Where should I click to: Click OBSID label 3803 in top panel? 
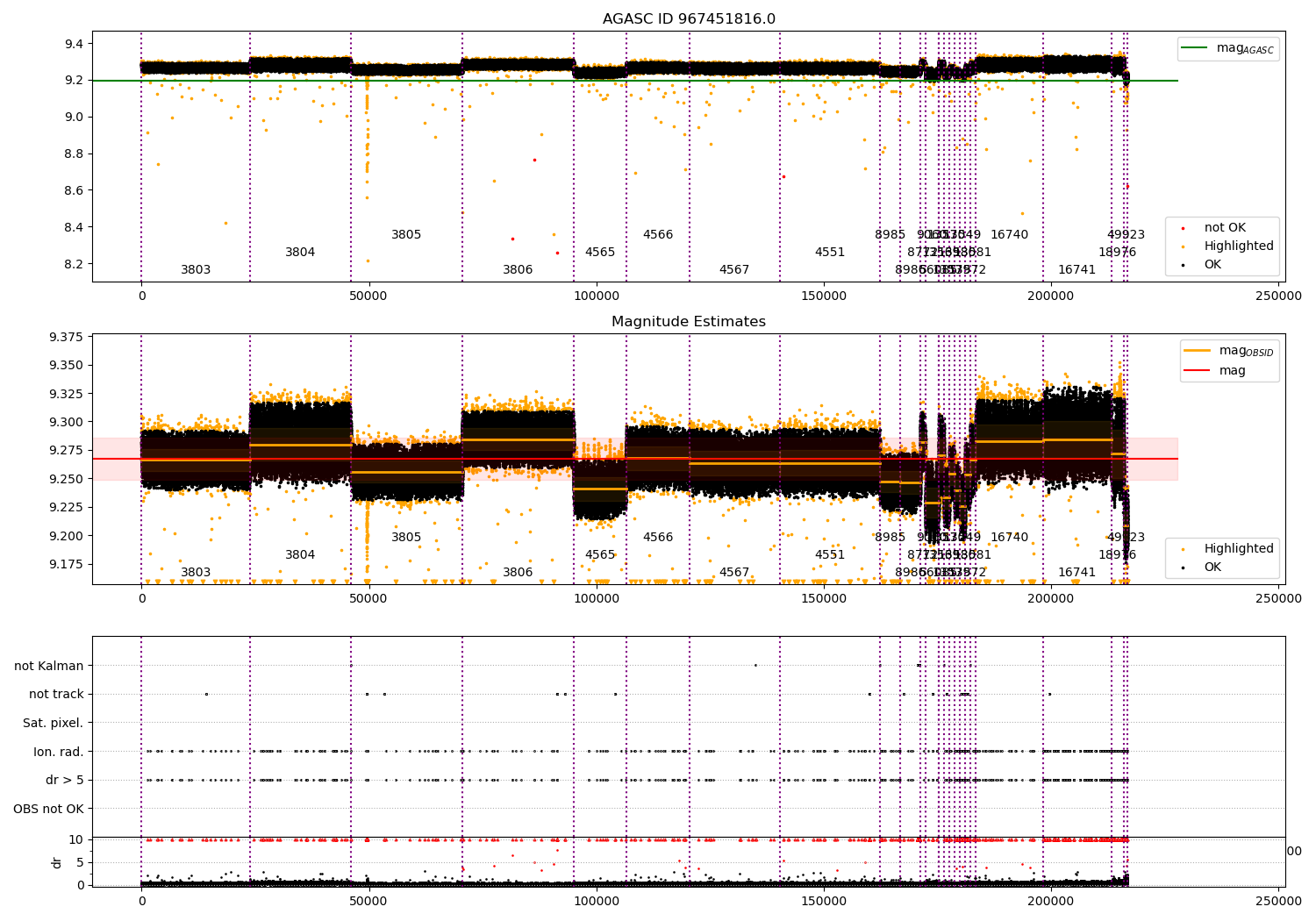point(196,270)
